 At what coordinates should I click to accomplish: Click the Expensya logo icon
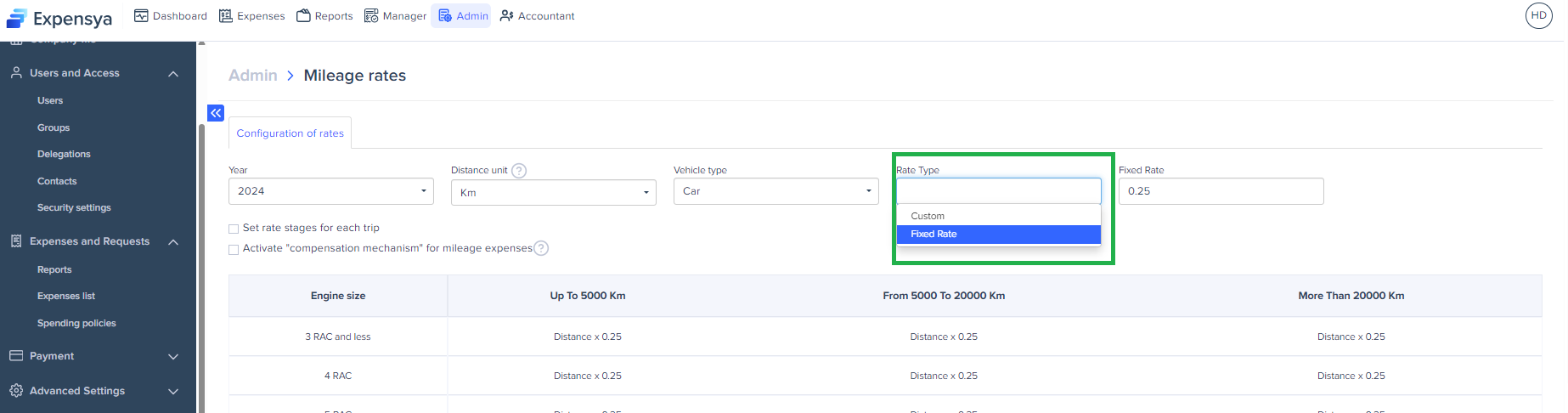coord(17,19)
